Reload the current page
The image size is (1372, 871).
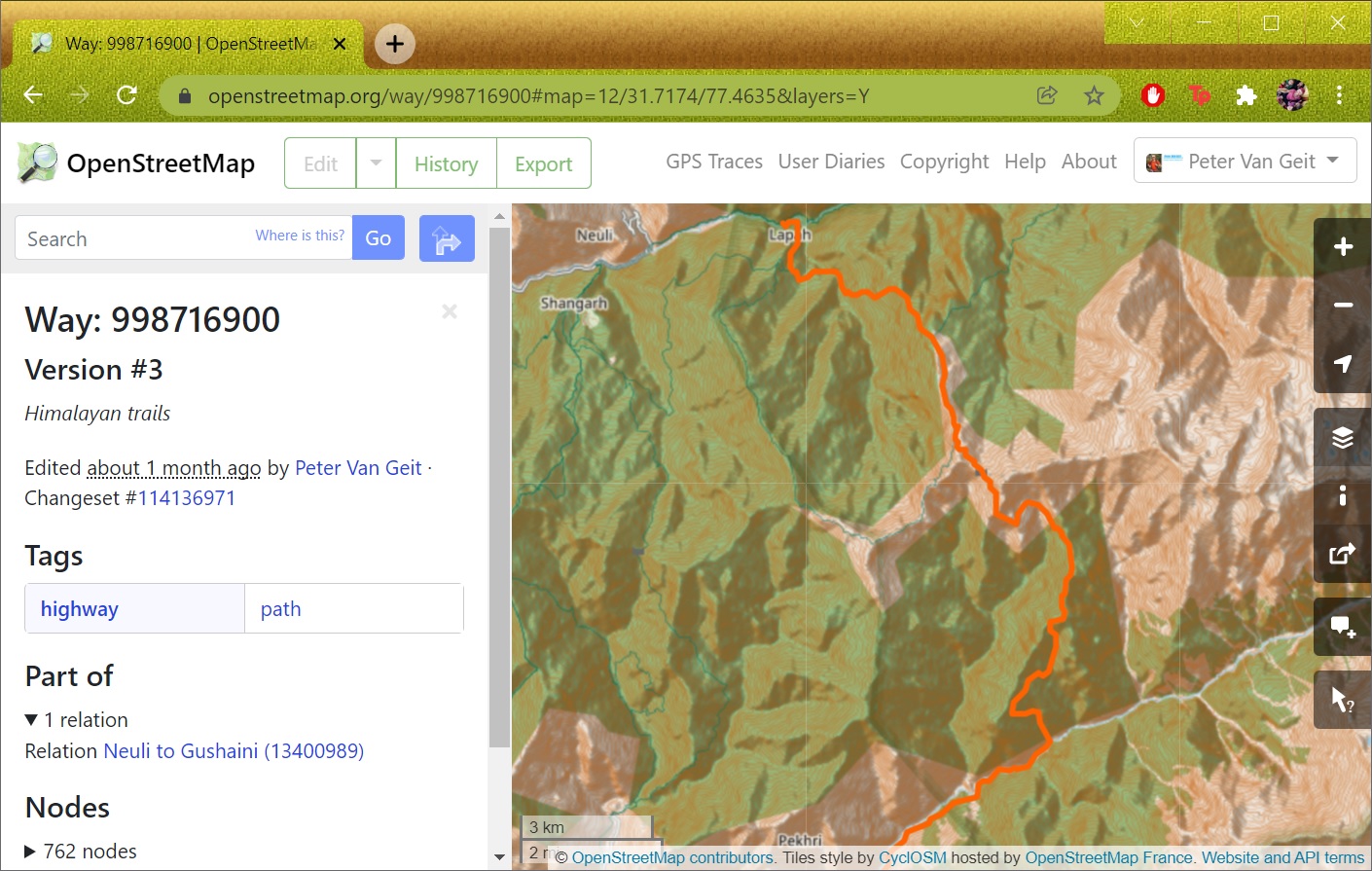coord(126,95)
